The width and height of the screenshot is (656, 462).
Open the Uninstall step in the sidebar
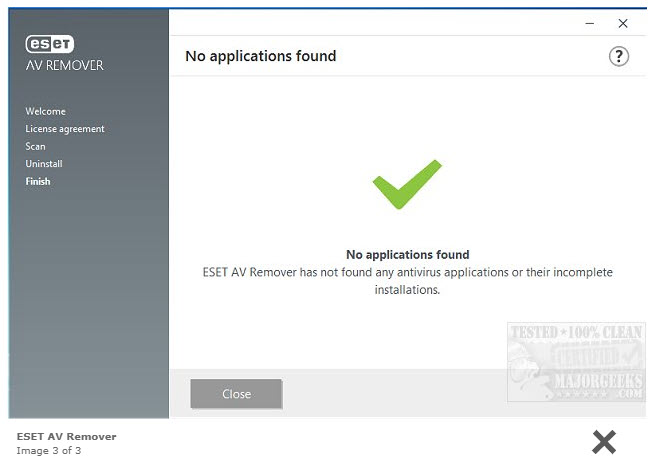pos(44,164)
